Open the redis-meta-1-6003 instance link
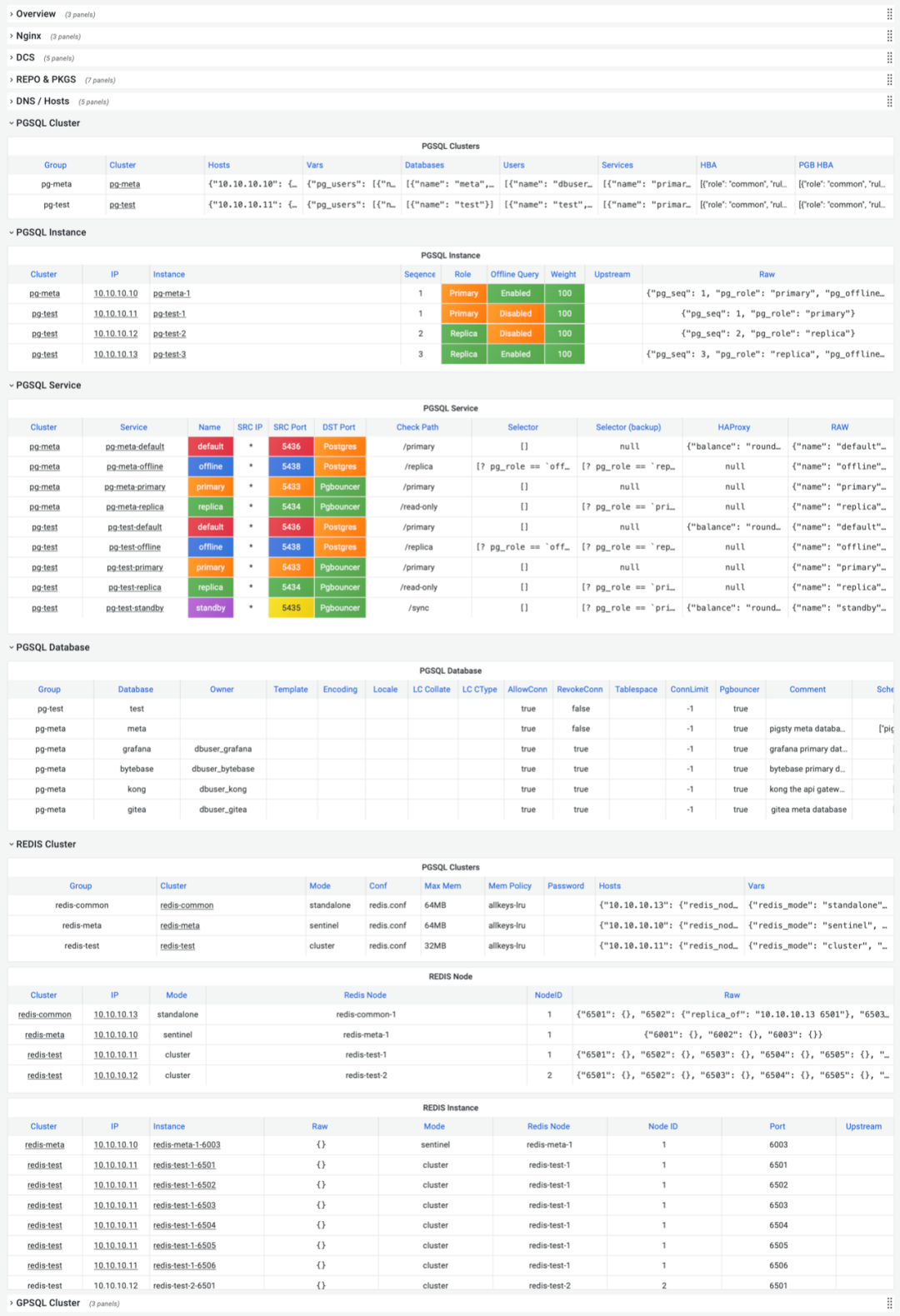 (x=187, y=1145)
